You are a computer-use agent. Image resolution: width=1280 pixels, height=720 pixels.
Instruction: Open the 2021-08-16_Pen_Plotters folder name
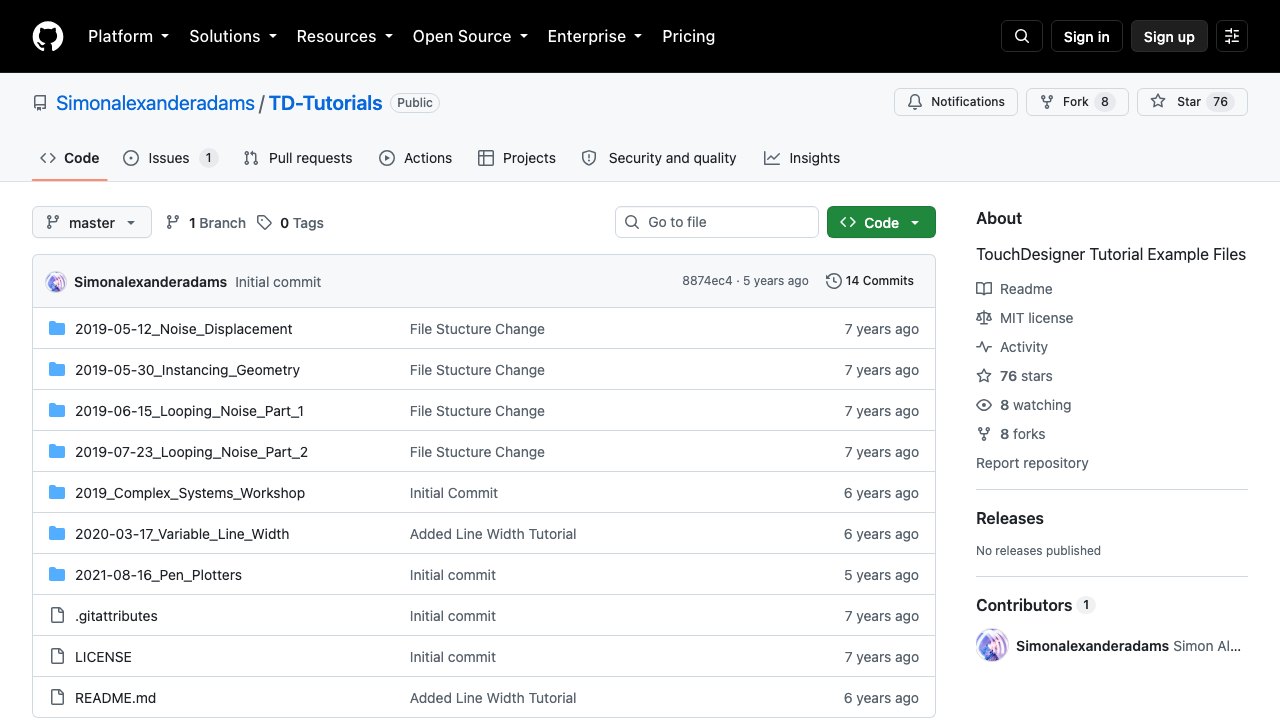tap(158, 575)
